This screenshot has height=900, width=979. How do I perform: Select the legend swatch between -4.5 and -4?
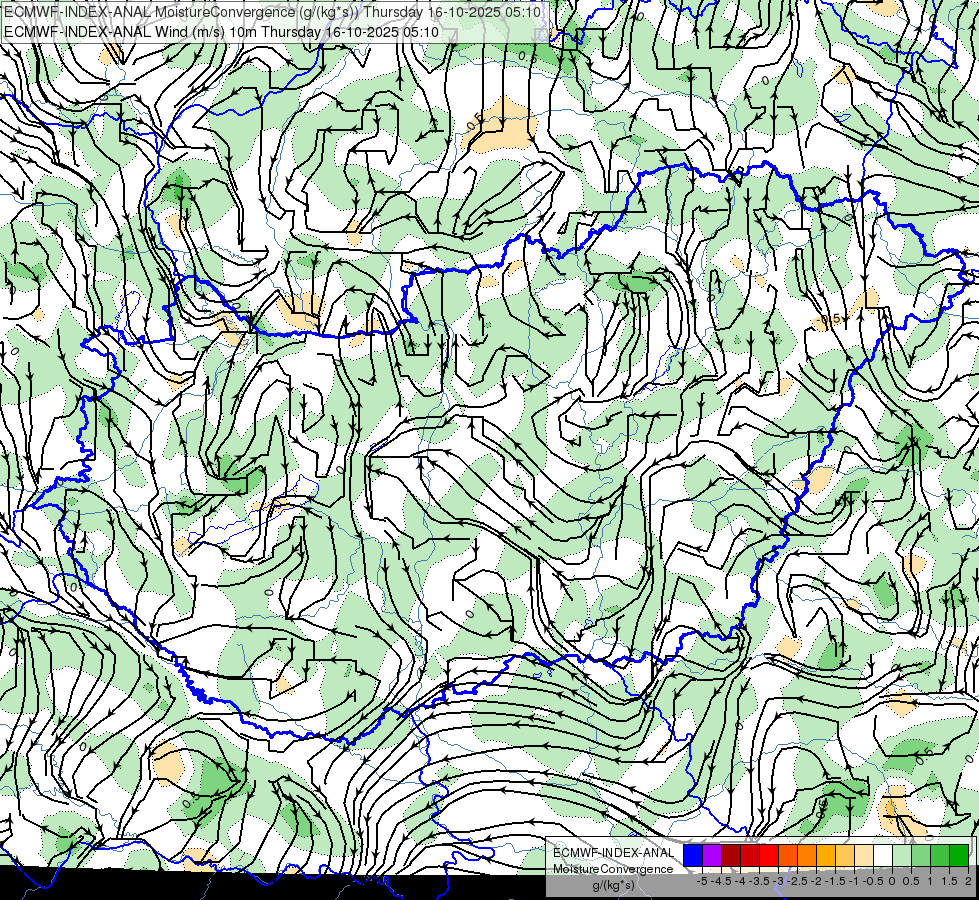tap(731, 856)
